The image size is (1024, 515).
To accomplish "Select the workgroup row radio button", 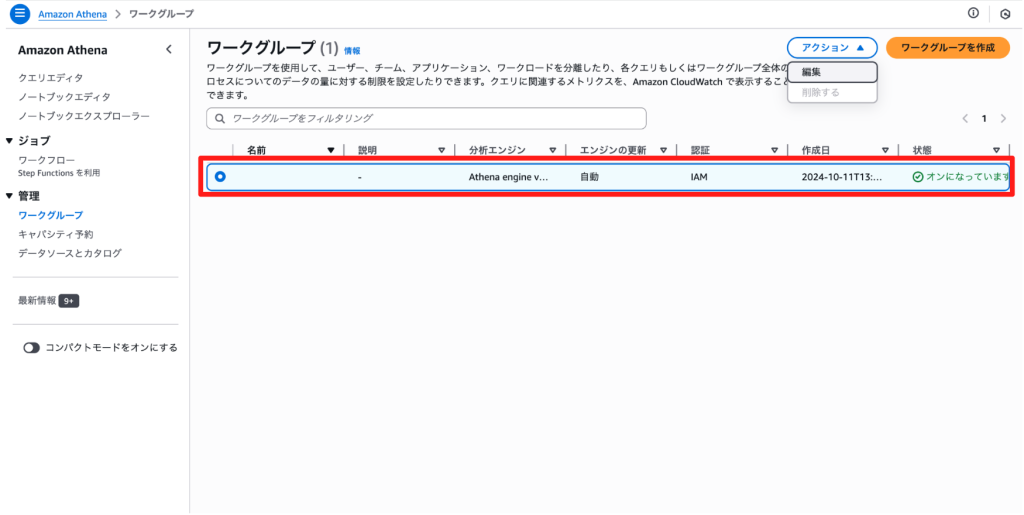I will [220, 176].
